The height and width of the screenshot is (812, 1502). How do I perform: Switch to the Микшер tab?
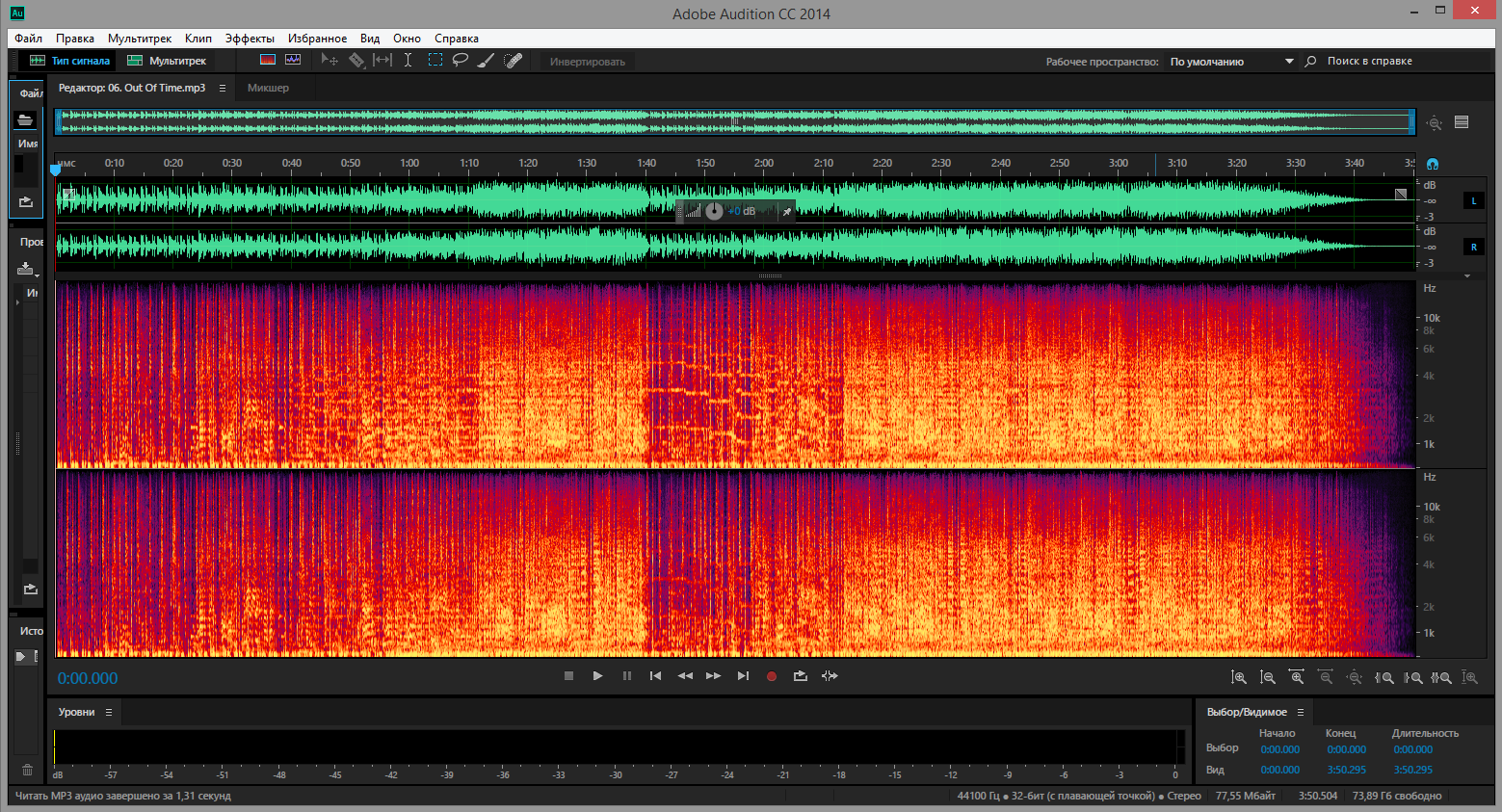(268, 88)
